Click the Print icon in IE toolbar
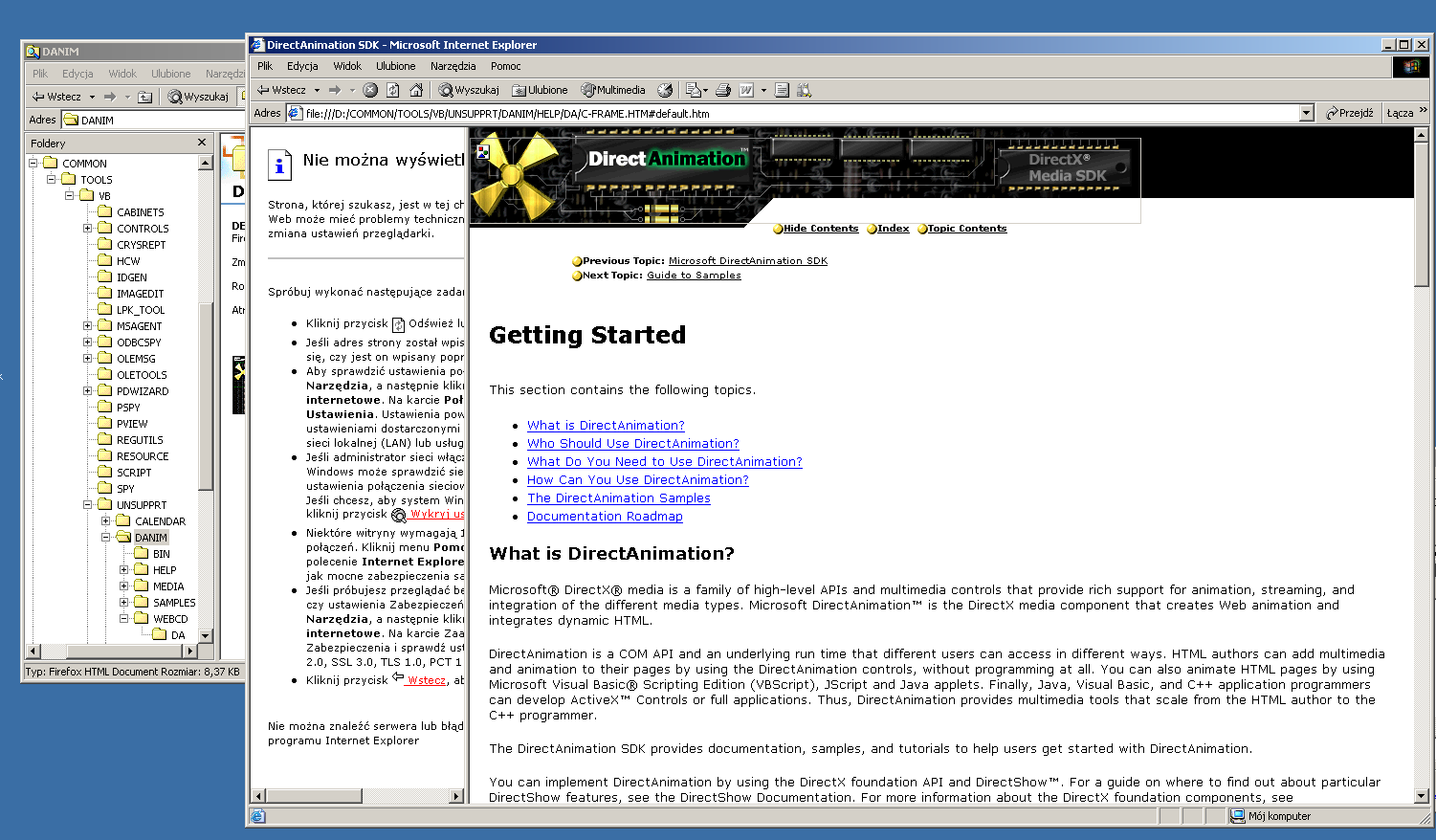This screenshot has height=840, width=1436. [x=723, y=90]
